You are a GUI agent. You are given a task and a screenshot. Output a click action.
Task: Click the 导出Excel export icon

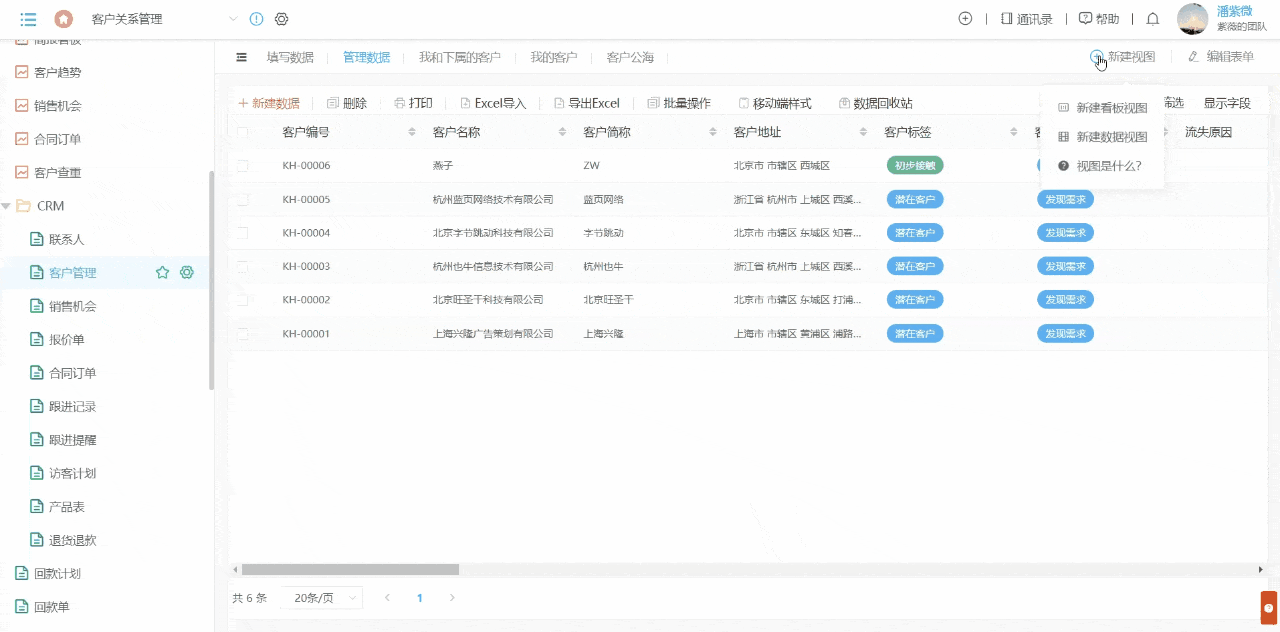click(x=587, y=103)
